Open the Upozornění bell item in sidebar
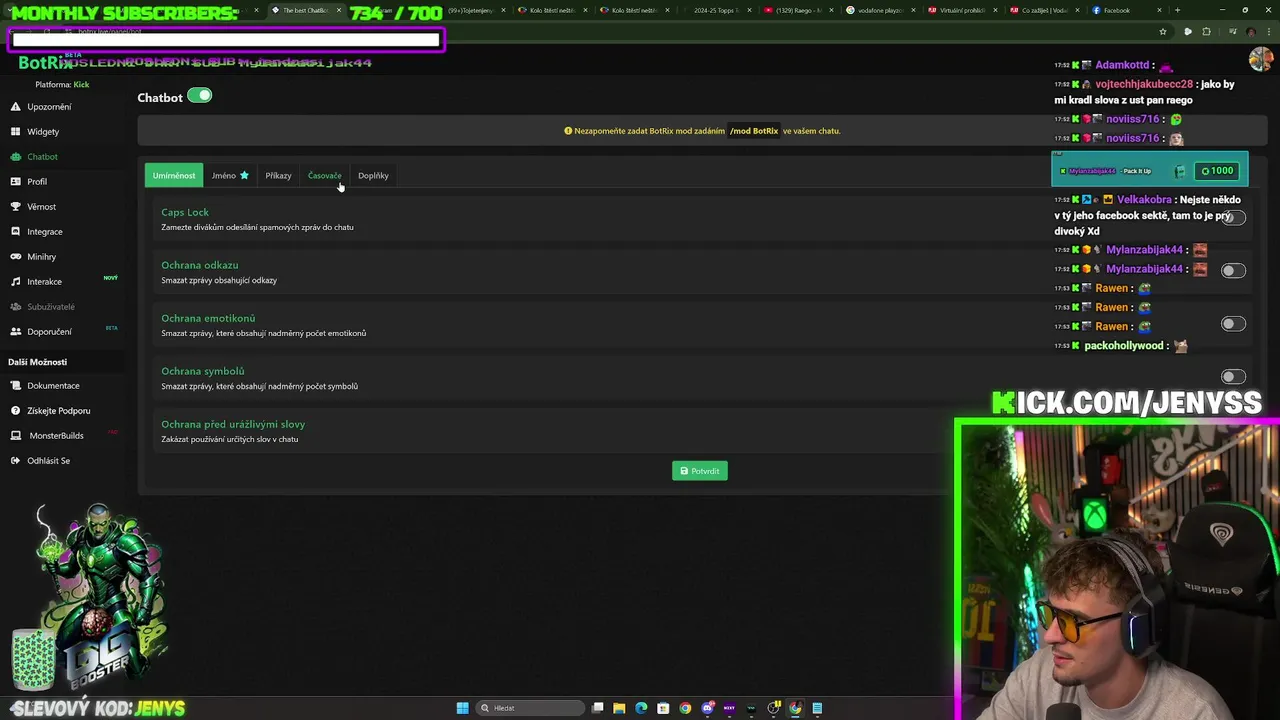The height and width of the screenshot is (720, 1280). coord(42,107)
